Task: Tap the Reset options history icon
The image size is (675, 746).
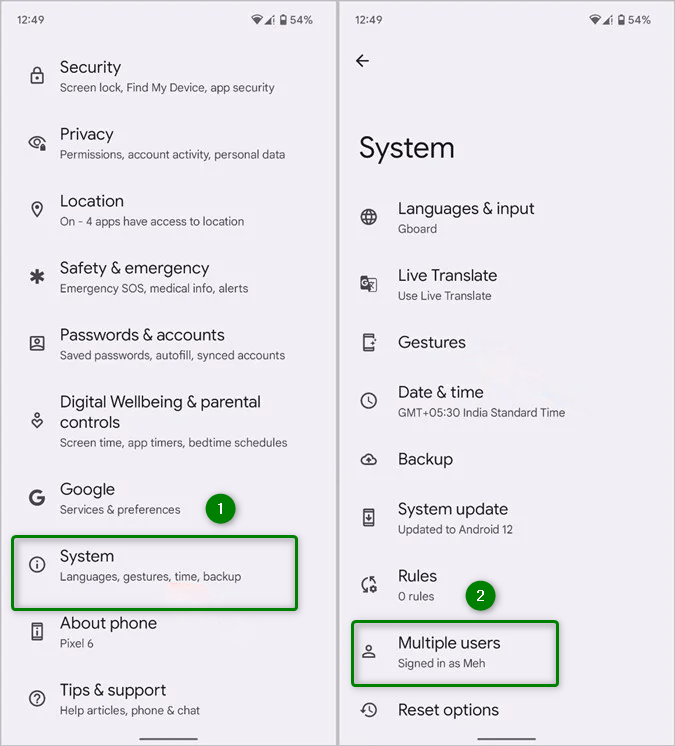Action: 369,710
